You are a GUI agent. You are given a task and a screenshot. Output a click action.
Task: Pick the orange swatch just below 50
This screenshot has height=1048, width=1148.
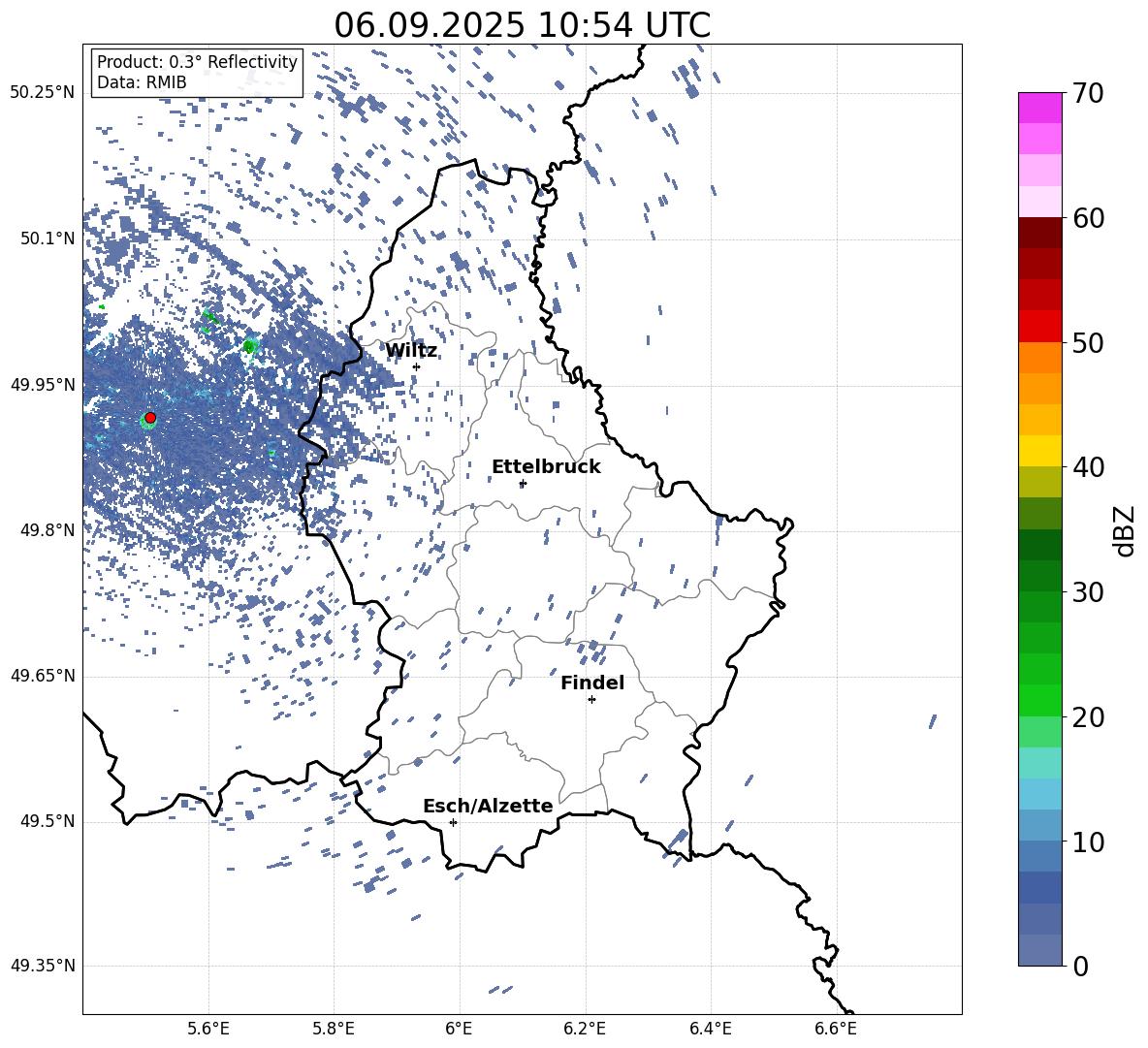pyautogui.click(x=1039, y=358)
